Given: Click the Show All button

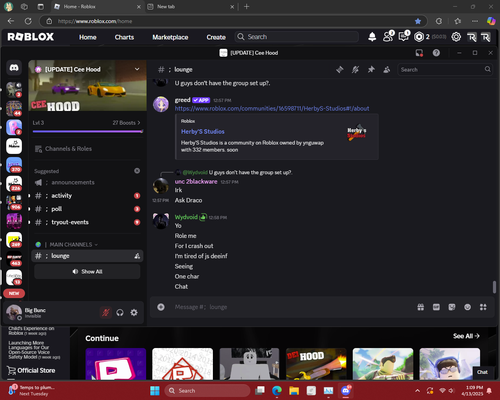Looking at the screenshot, I should [x=87, y=272].
